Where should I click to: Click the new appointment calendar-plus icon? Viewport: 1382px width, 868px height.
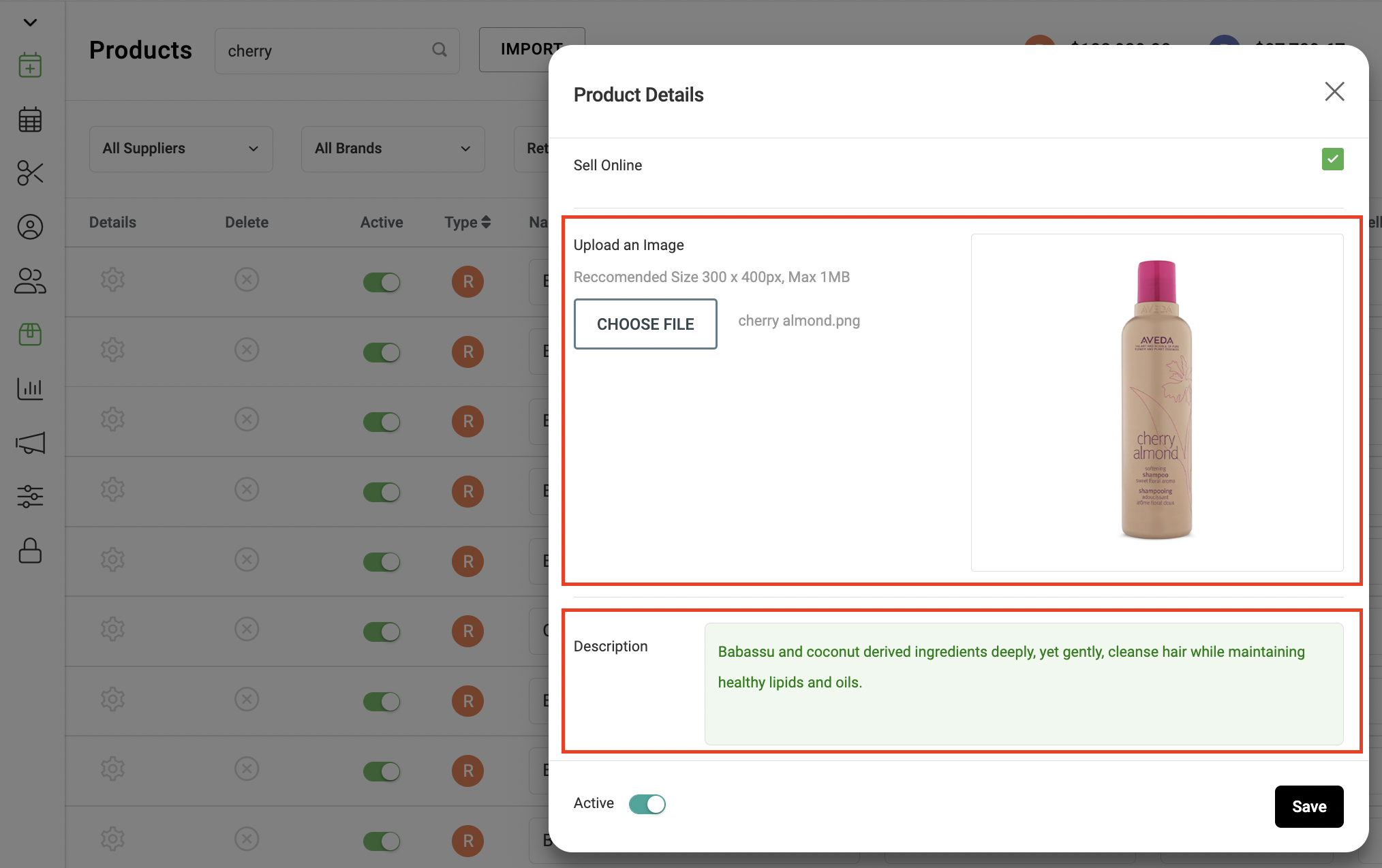click(30, 65)
